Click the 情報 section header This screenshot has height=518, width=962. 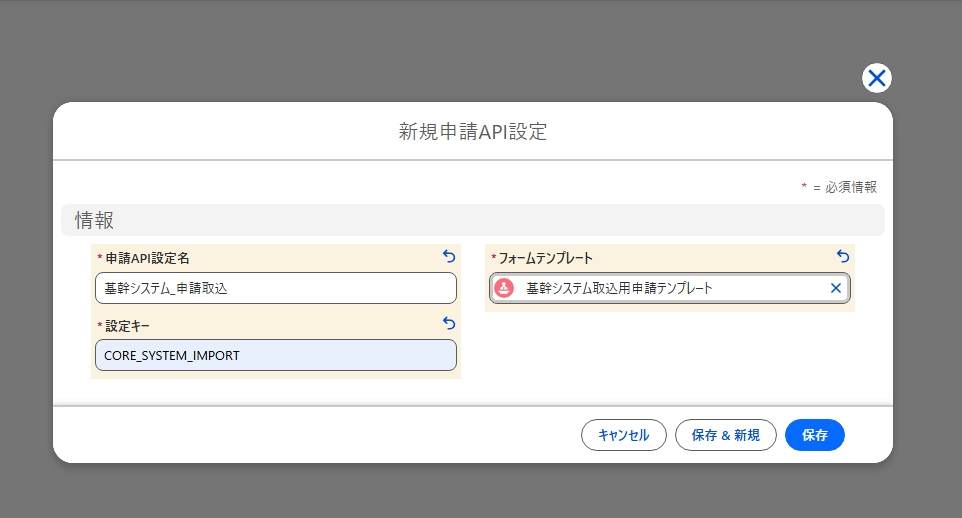click(x=473, y=220)
